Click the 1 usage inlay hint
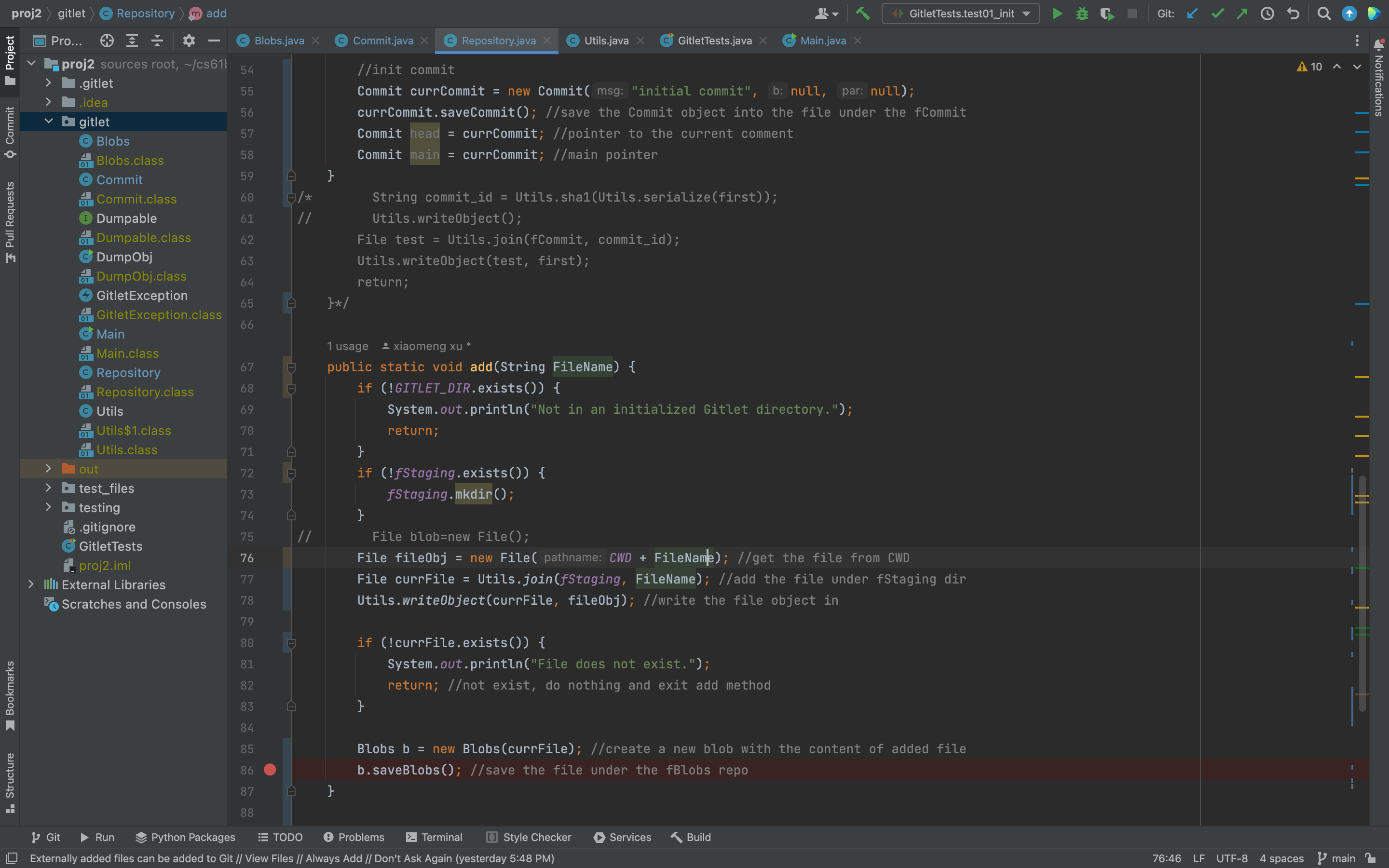 pyautogui.click(x=347, y=346)
